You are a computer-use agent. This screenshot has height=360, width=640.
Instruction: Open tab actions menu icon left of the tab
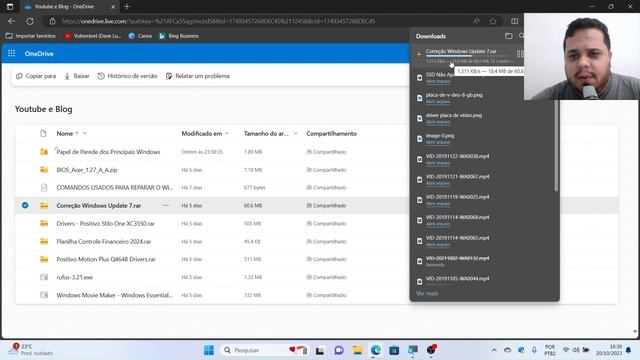(10, 7)
